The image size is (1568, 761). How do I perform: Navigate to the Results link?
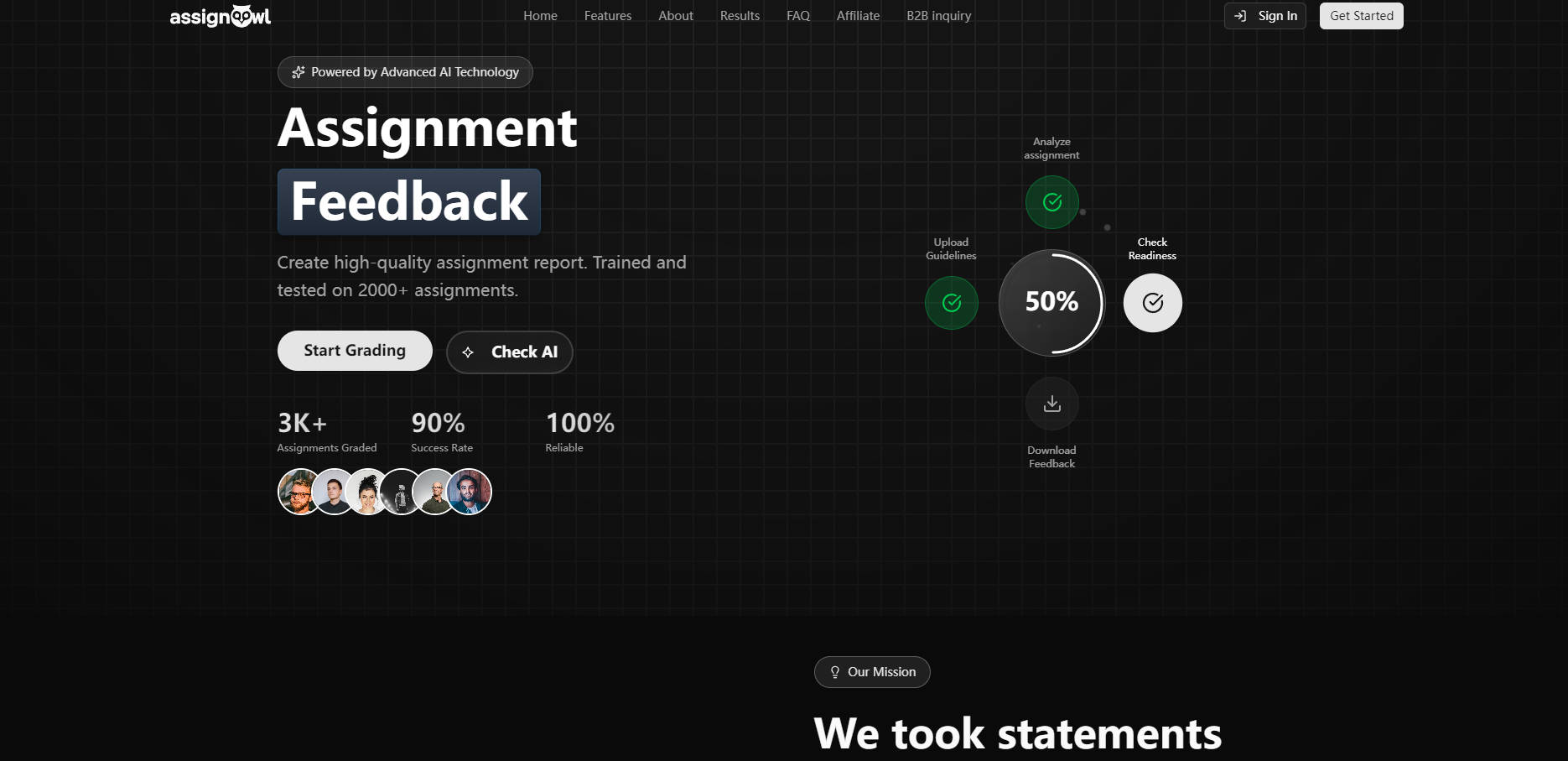point(740,16)
